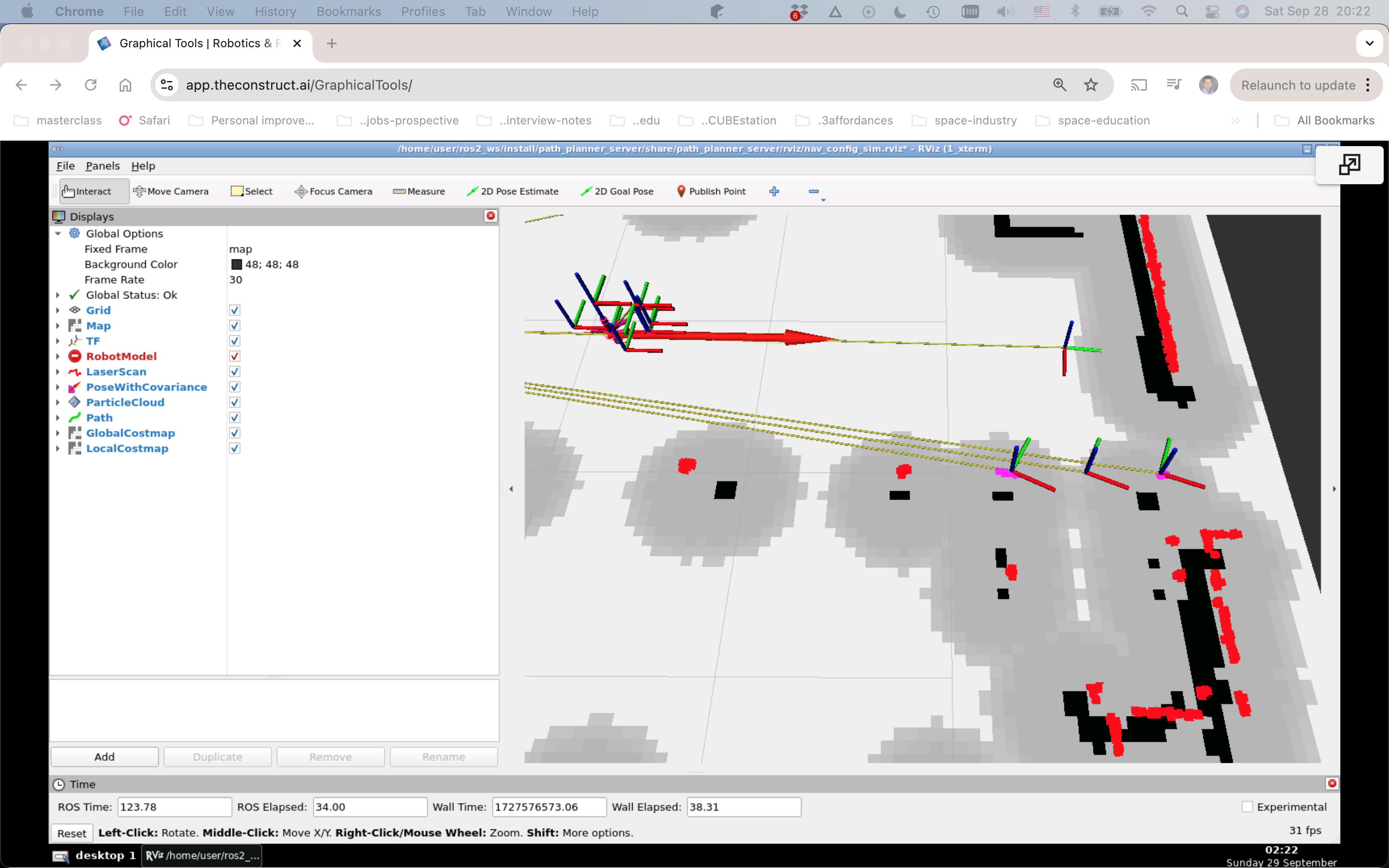Activate 2D Pose Estimate tool
1389x868 pixels.
click(x=513, y=191)
